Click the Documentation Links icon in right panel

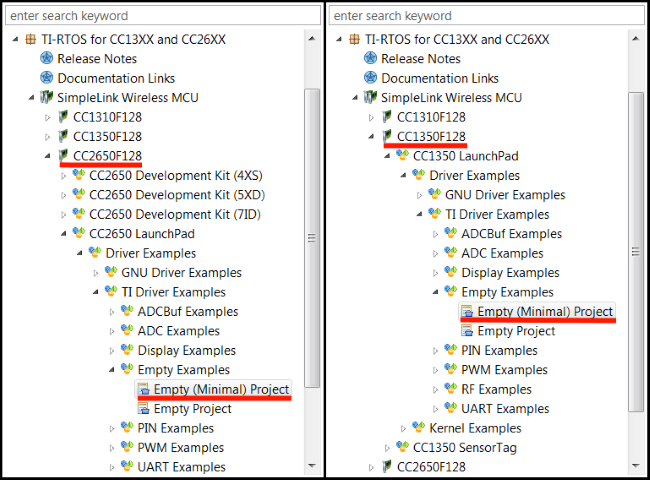(370, 78)
